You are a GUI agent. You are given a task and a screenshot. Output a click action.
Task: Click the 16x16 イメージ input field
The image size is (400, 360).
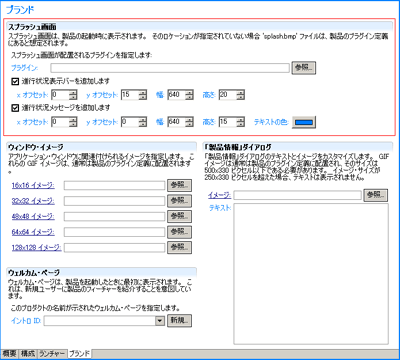coord(114,185)
